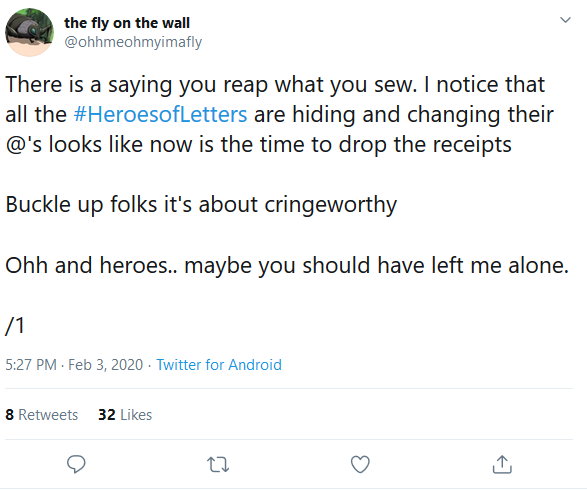Click the 5:27 PM timestamp
The image size is (587, 490).
click(31, 365)
